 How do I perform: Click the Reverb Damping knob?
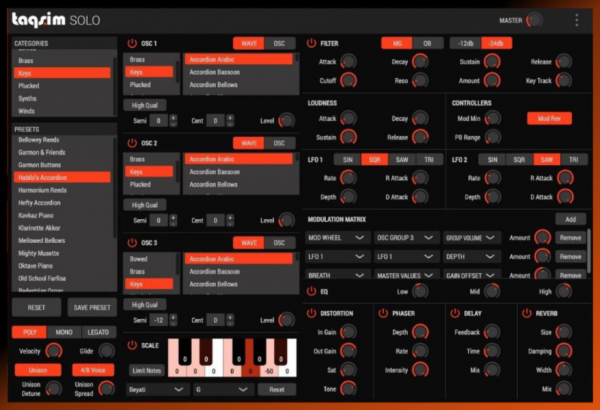pos(564,351)
